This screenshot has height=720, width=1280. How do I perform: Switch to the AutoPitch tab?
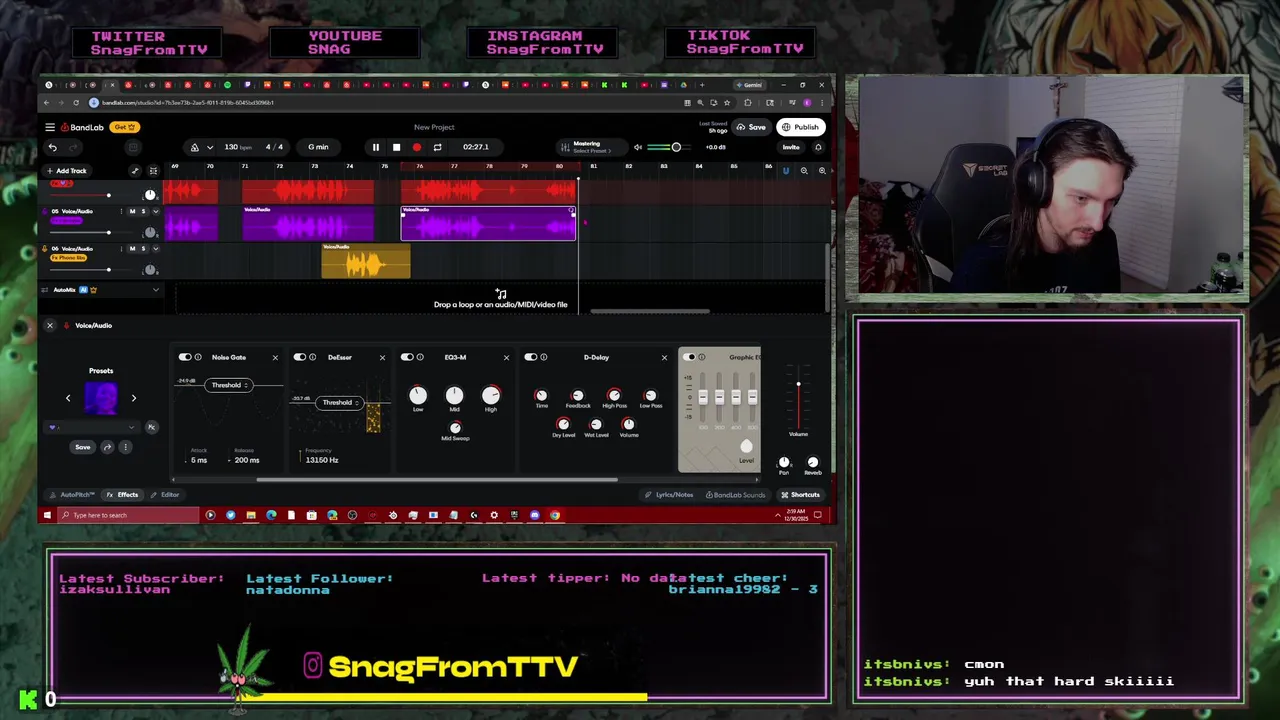coord(74,495)
